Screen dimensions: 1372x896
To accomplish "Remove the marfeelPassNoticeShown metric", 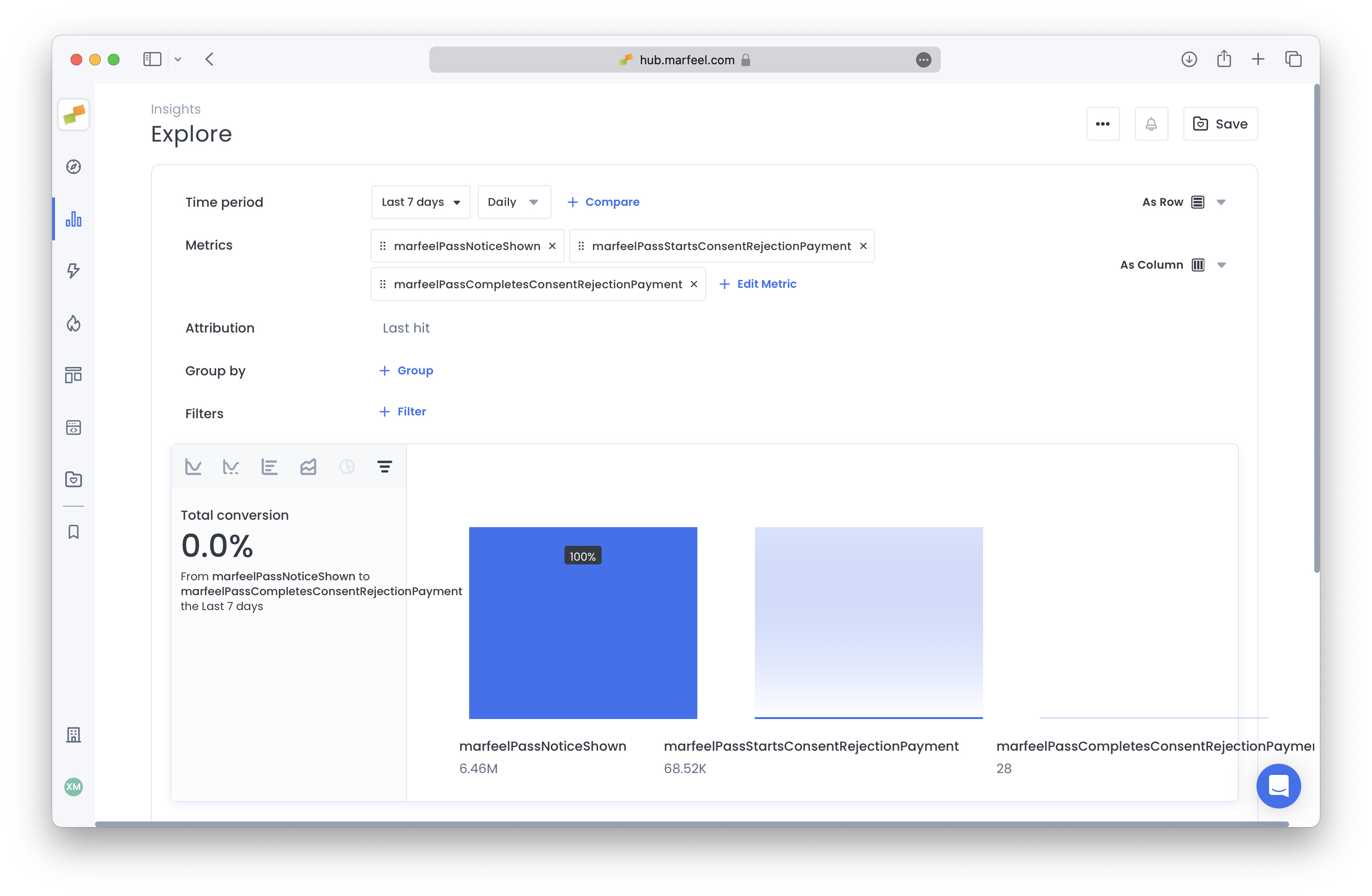I will (552, 246).
